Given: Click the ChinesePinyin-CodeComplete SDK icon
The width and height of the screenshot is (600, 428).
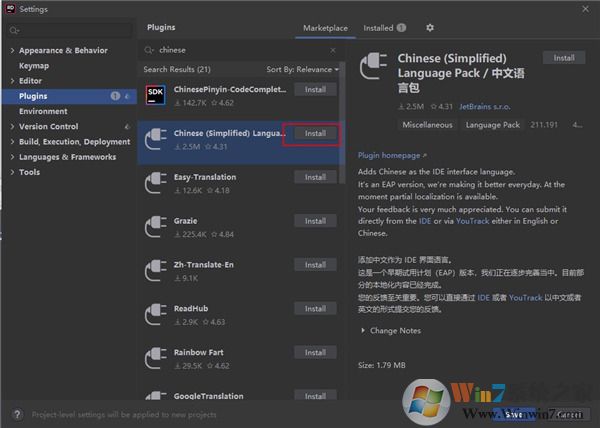Looking at the screenshot, I should (155, 95).
